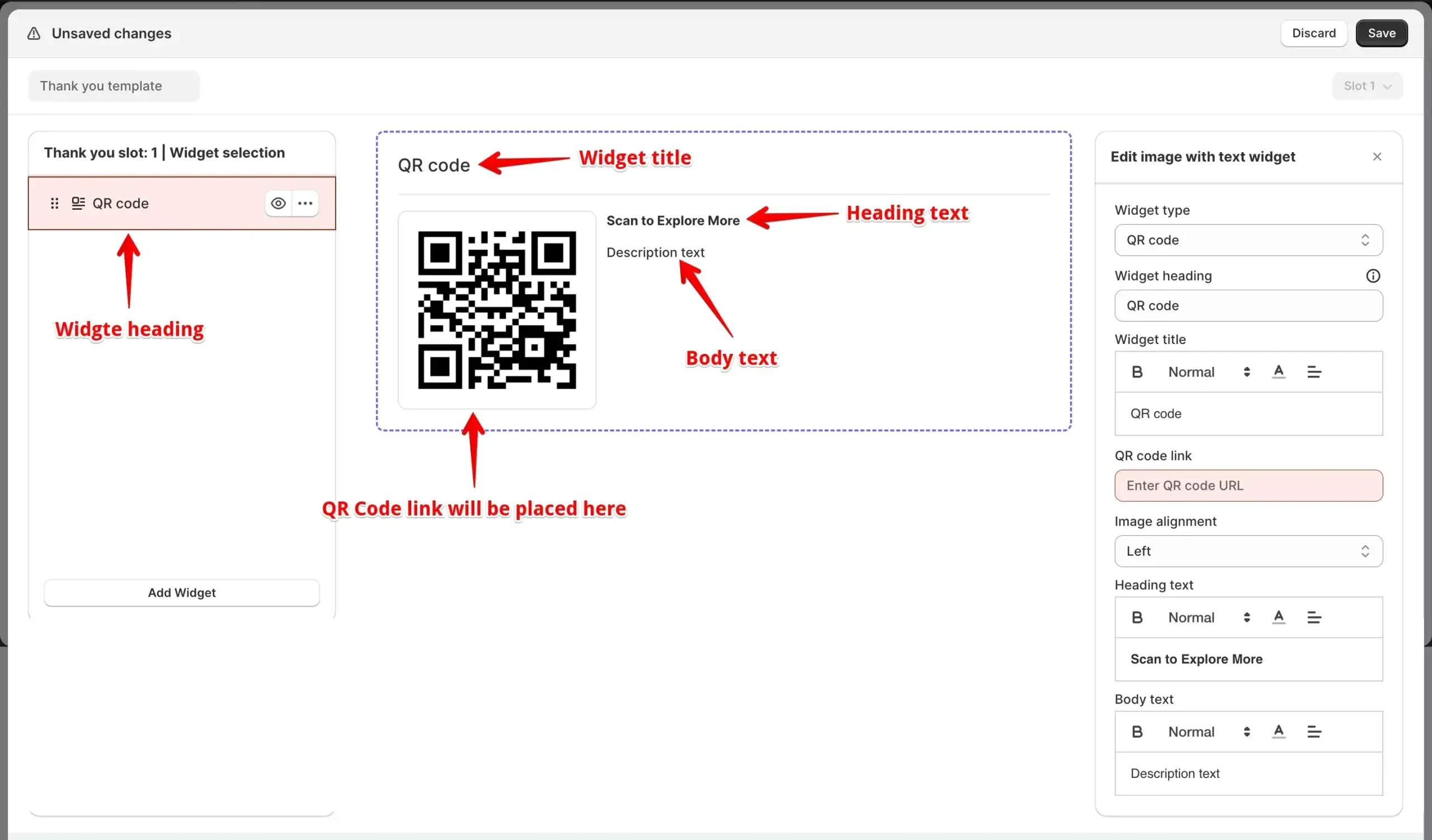Click the Widget heading input field

(x=1249, y=306)
